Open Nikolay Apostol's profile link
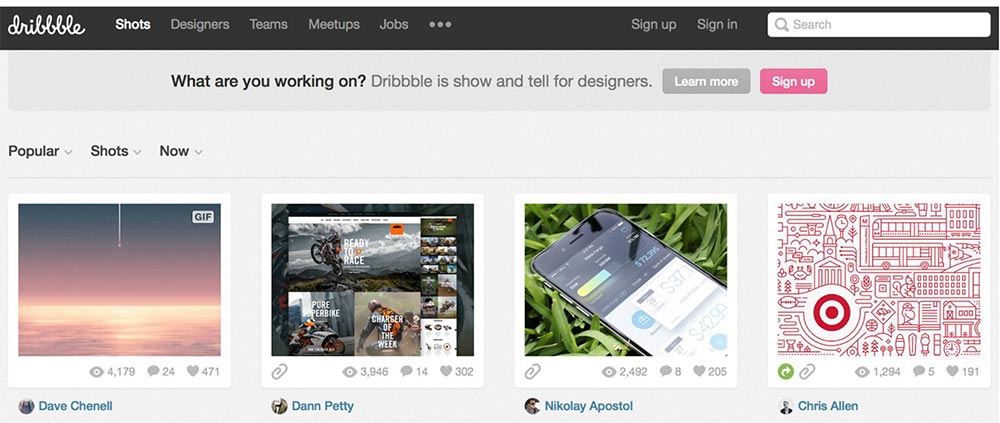Image resolution: width=1000 pixels, height=423 pixels. coord(589,406)
